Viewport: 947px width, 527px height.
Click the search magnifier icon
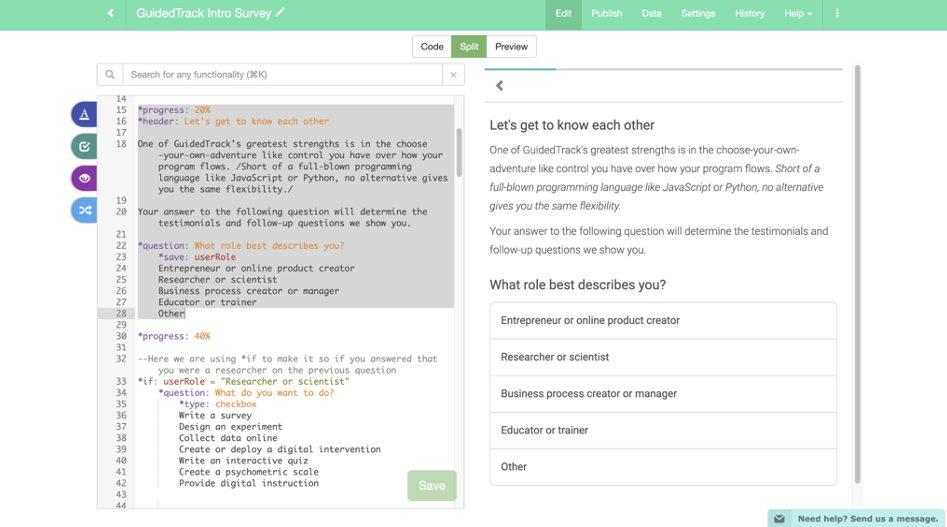(x=110, y=75)
